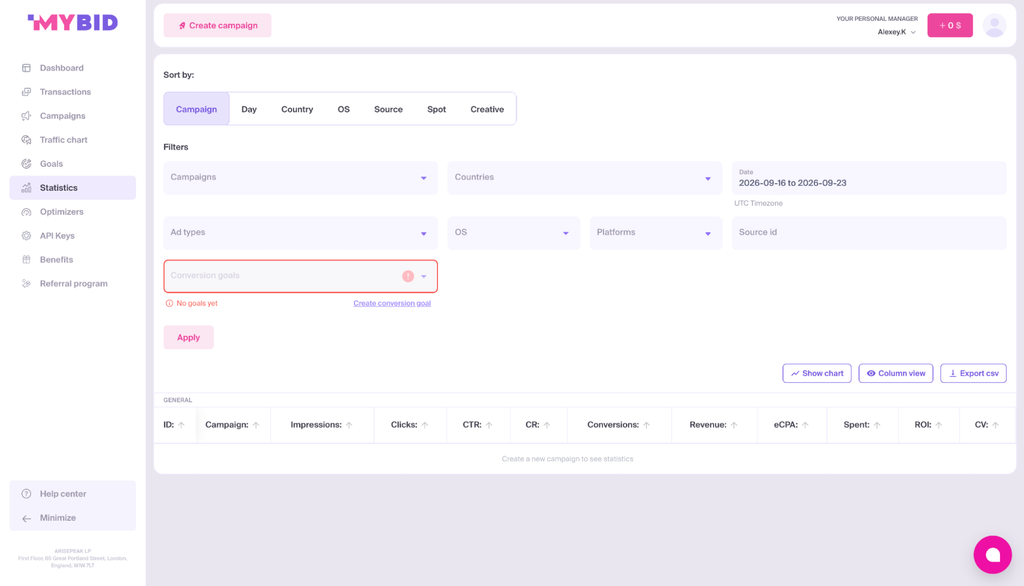Viewport: 1024px width, 586px height.
Task: Click the API Keys gear icon
Action: click(x=26, y=236)
